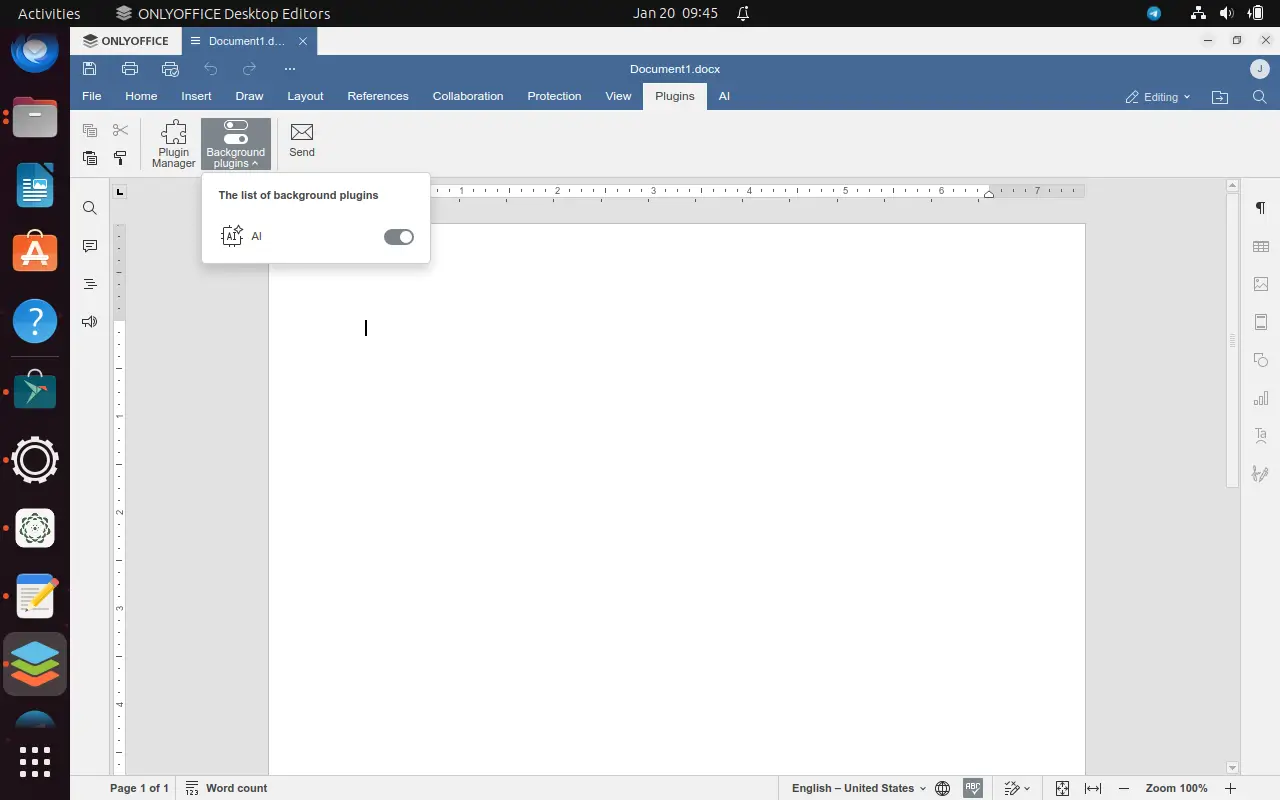Open the Track Changes dropdown in the status bar
This screenshot has height=800, width=1280.
click(x=1017, y=788)
